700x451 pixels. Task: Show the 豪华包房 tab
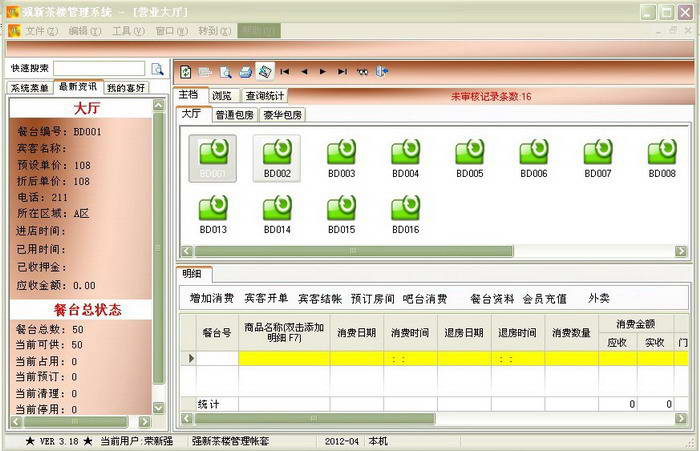283,115
